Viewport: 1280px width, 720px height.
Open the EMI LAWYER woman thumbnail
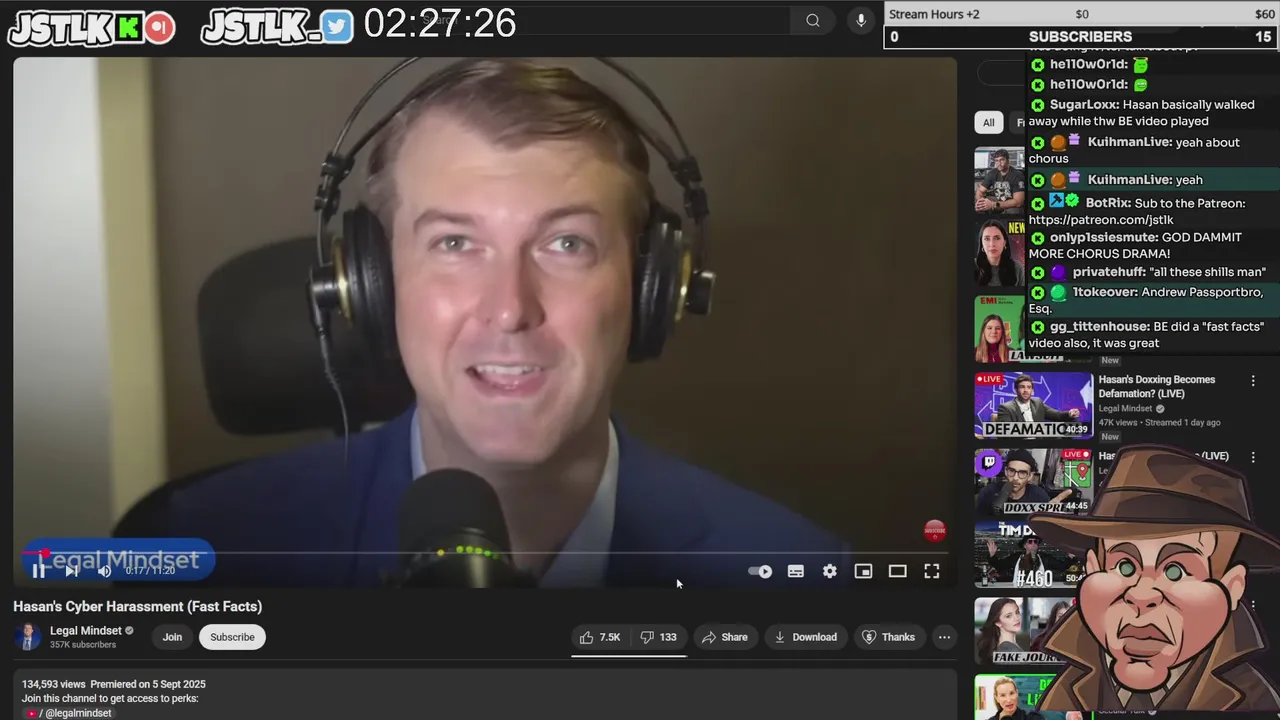1000,328
